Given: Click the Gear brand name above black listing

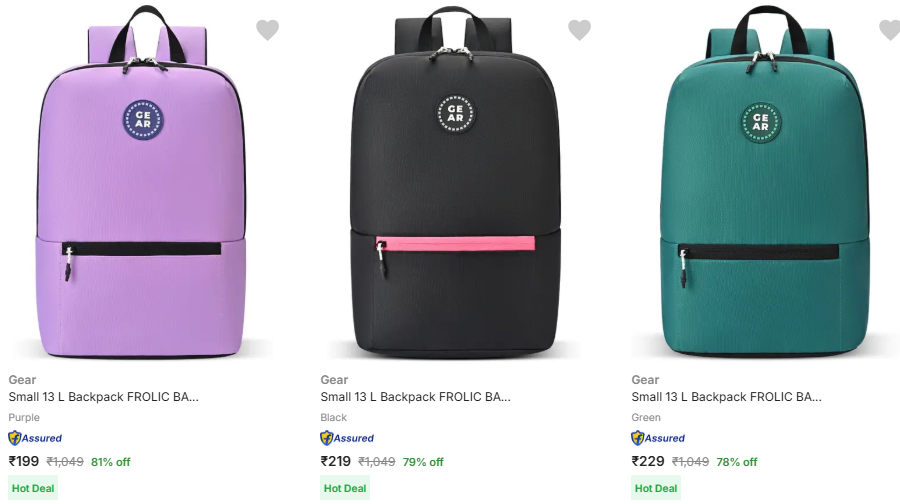Looking at the screenshot, I should (x=334, y=380).
